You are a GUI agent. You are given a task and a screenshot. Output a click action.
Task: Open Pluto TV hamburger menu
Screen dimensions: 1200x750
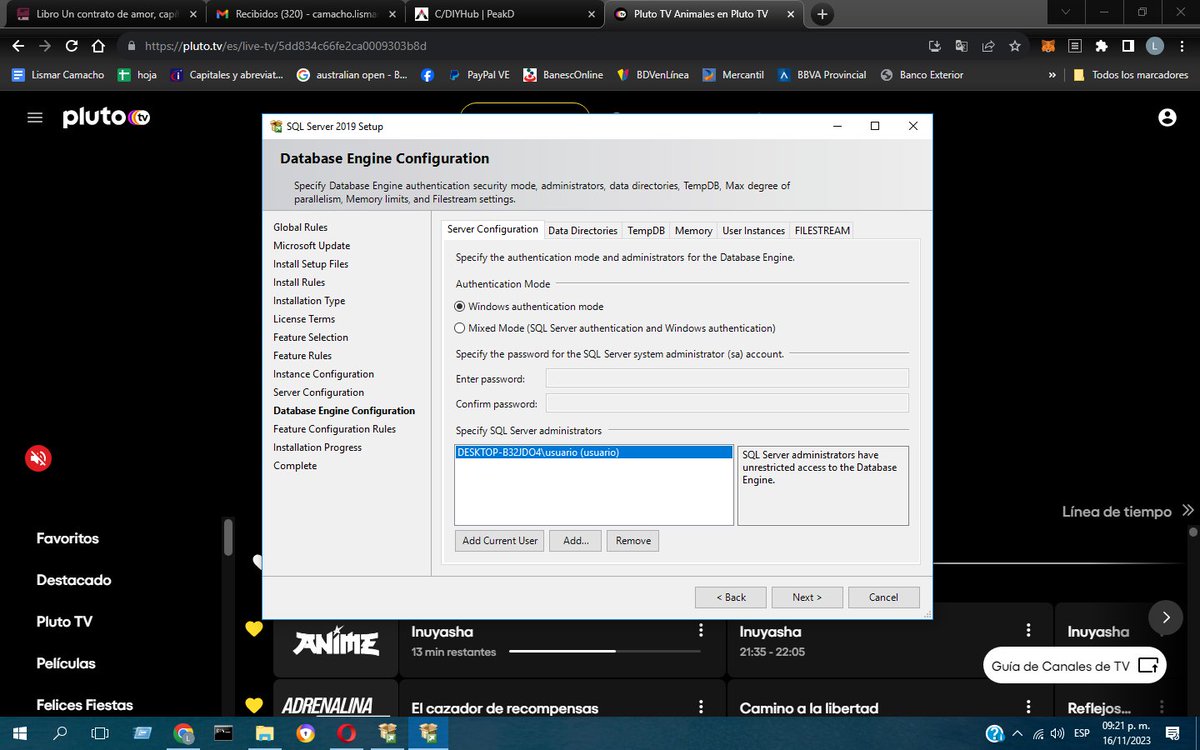[35, 117]
